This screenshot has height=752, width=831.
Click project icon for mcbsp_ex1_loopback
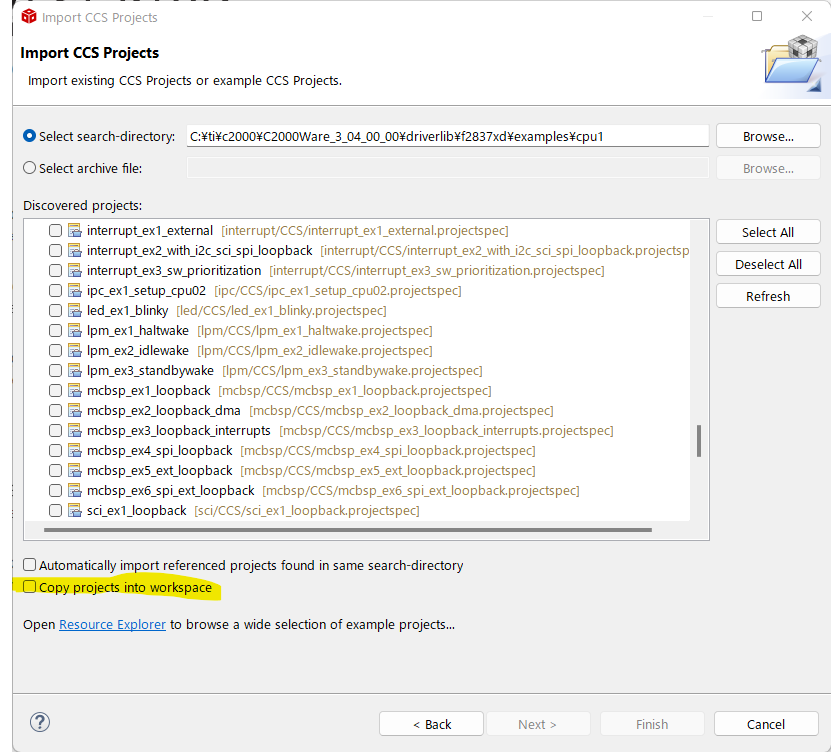pos(75,391)
